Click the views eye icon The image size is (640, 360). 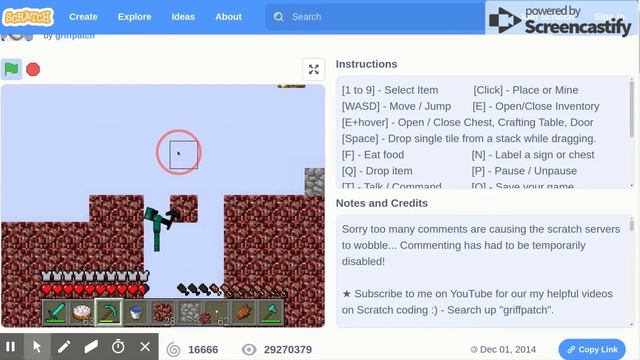249,349
